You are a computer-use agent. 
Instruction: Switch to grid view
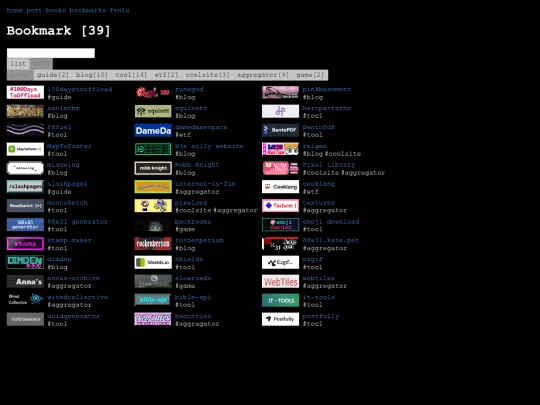(x=41, y=64)
